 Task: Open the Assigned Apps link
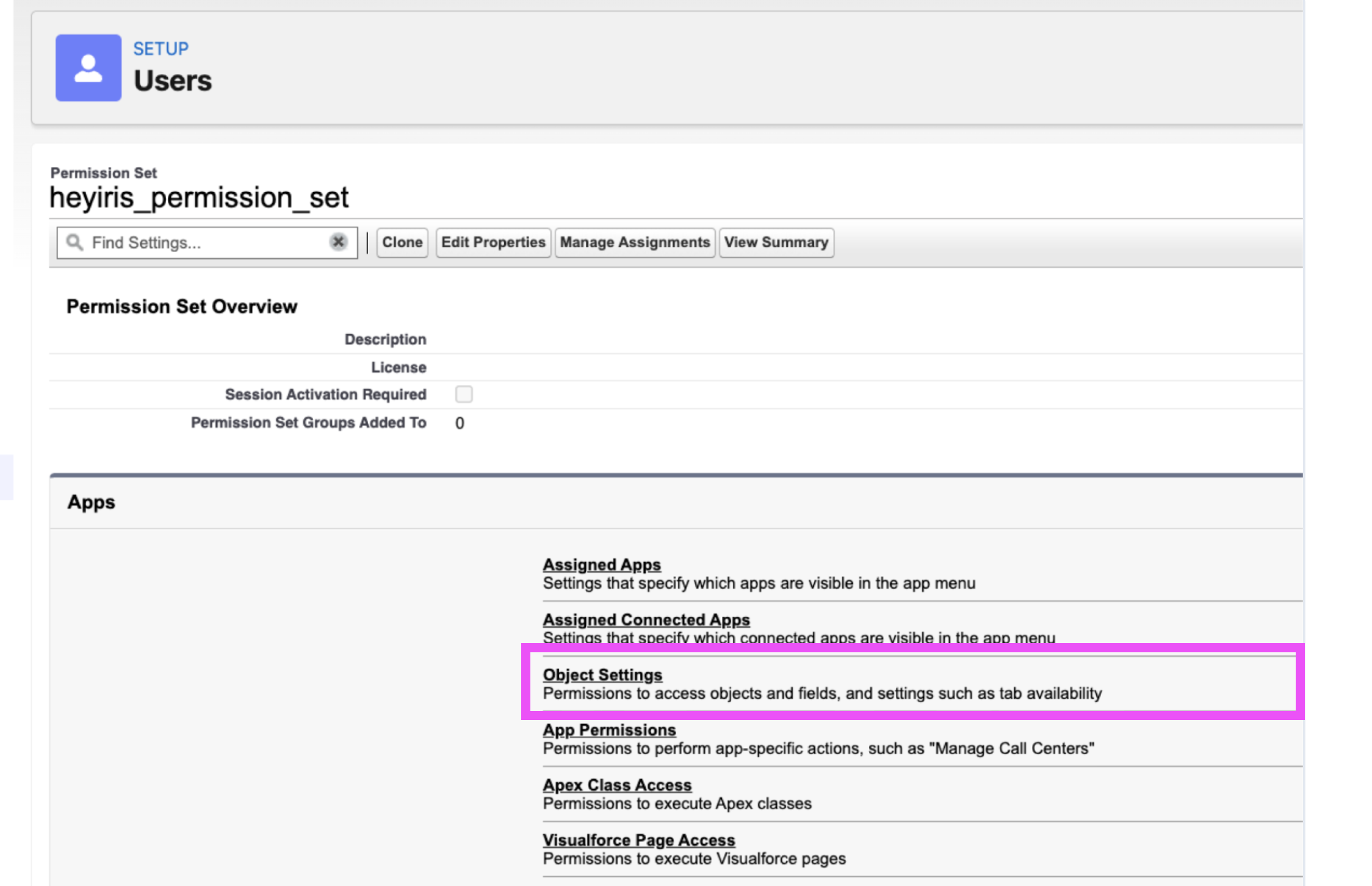click(x=602, y=564)
